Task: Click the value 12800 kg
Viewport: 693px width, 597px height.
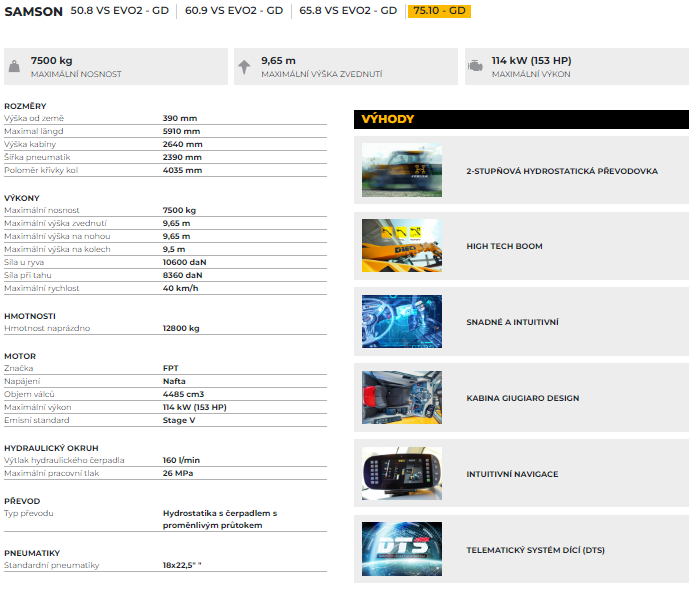Action: pos(181,328)
